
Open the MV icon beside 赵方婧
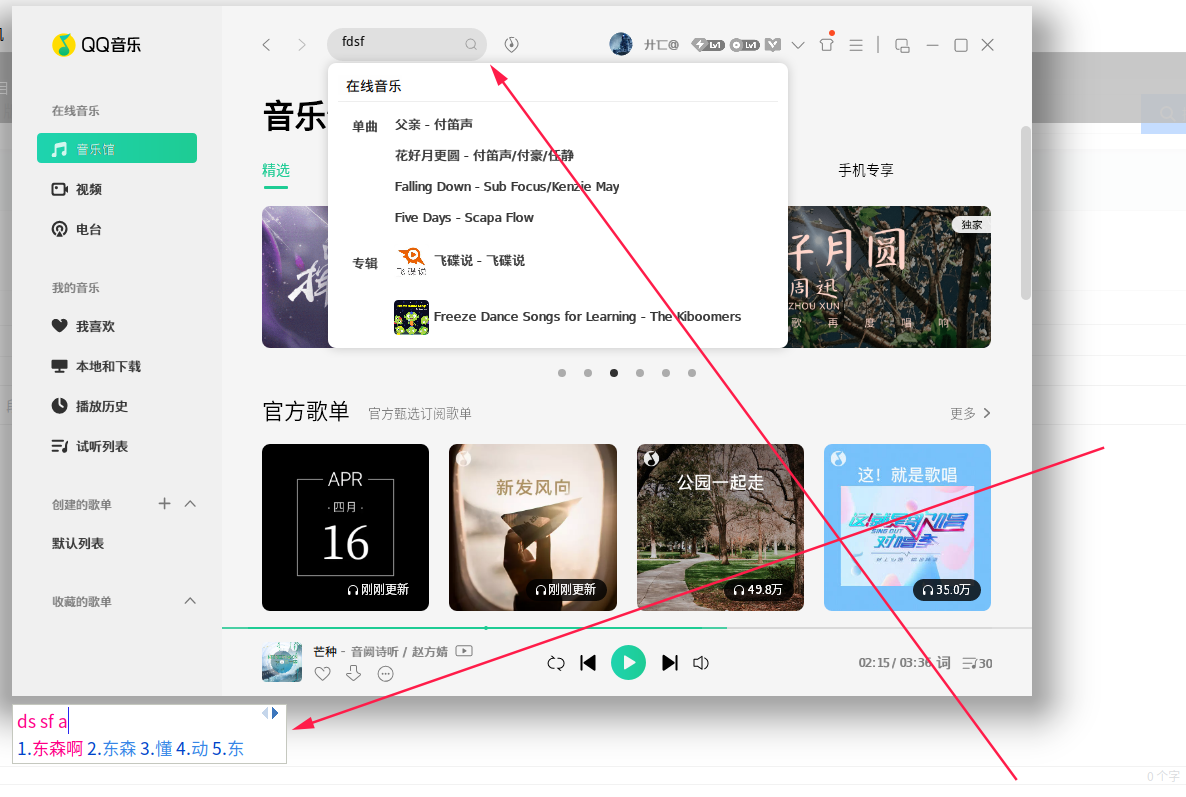[464, 650]
